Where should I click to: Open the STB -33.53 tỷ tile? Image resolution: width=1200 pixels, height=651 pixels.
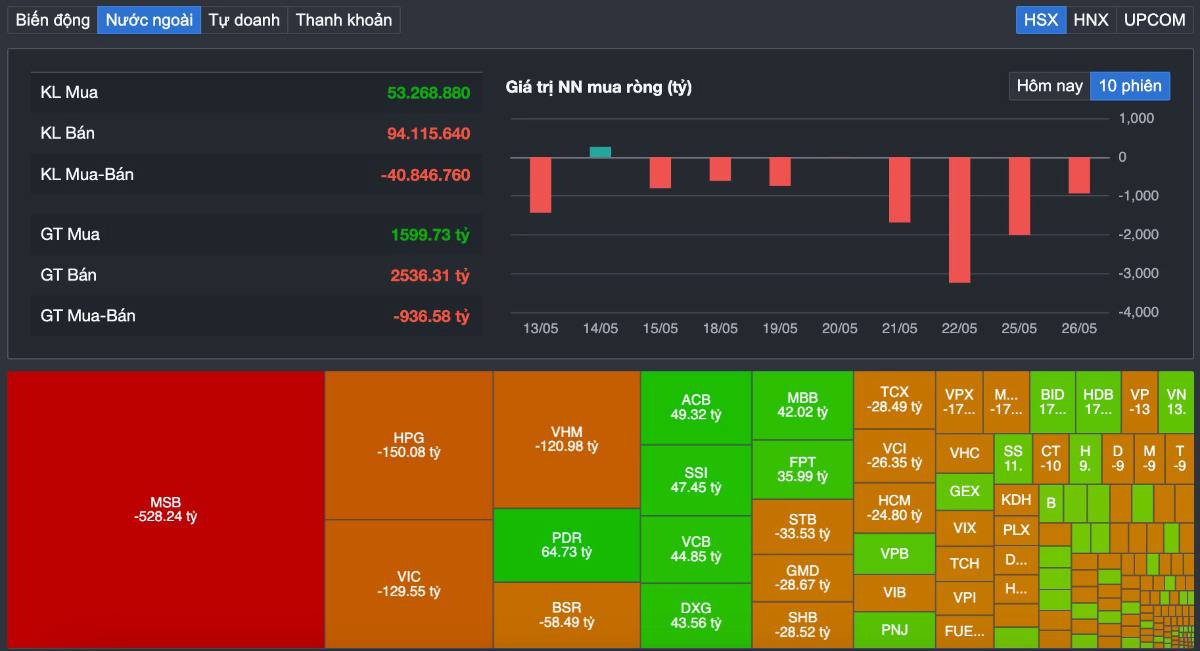tap(802, 526)
